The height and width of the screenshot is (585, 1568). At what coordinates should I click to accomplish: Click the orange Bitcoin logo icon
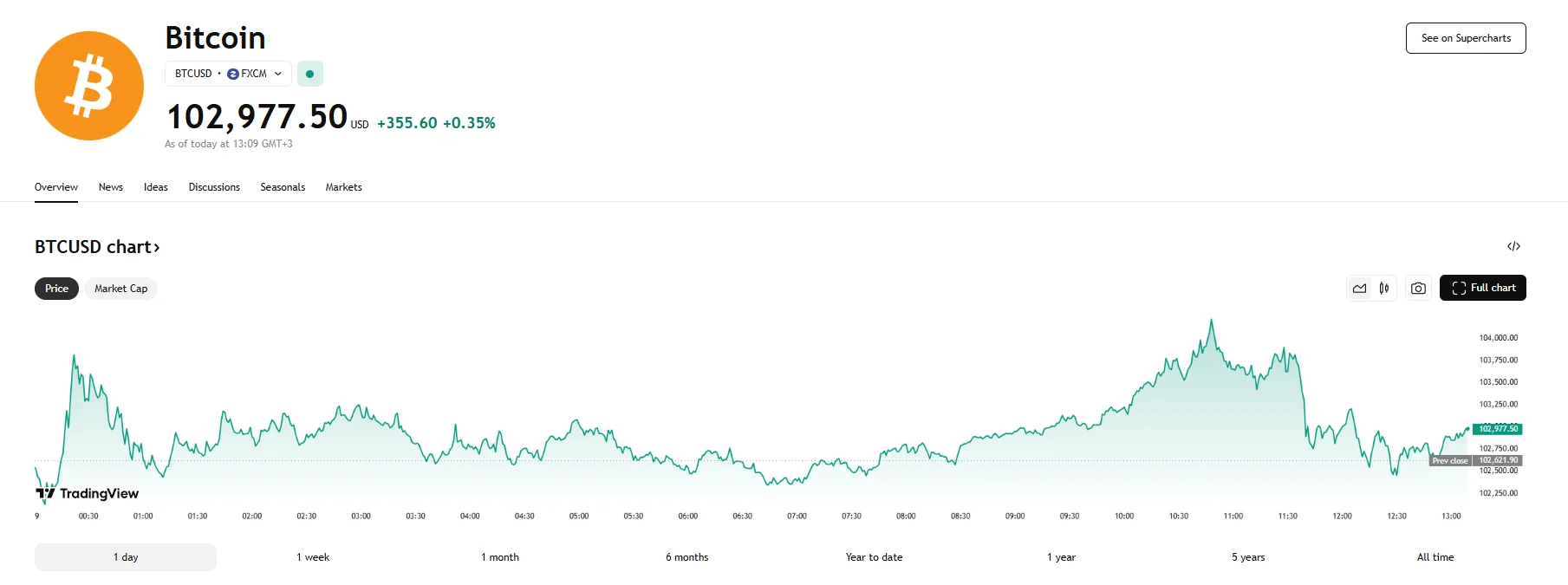click(88, 86)
